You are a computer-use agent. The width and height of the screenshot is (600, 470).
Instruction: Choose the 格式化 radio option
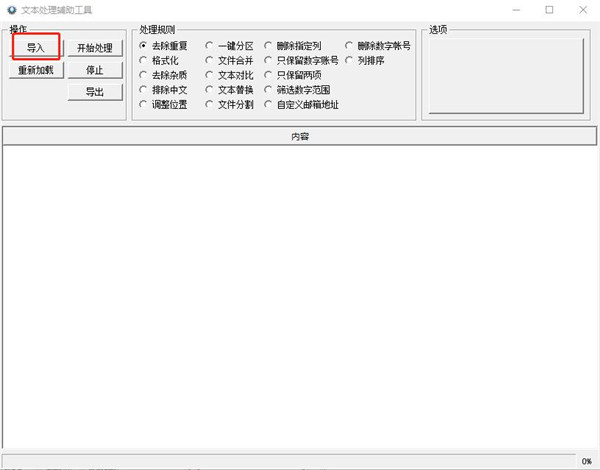pos(144,60)
